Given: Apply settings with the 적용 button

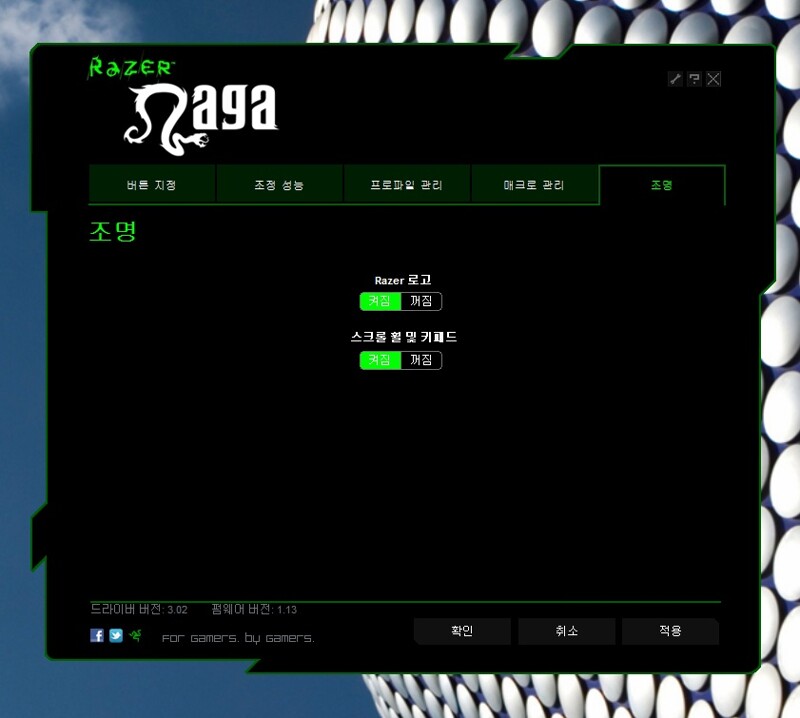Looking at the screenshot, I should click(670, 631).
